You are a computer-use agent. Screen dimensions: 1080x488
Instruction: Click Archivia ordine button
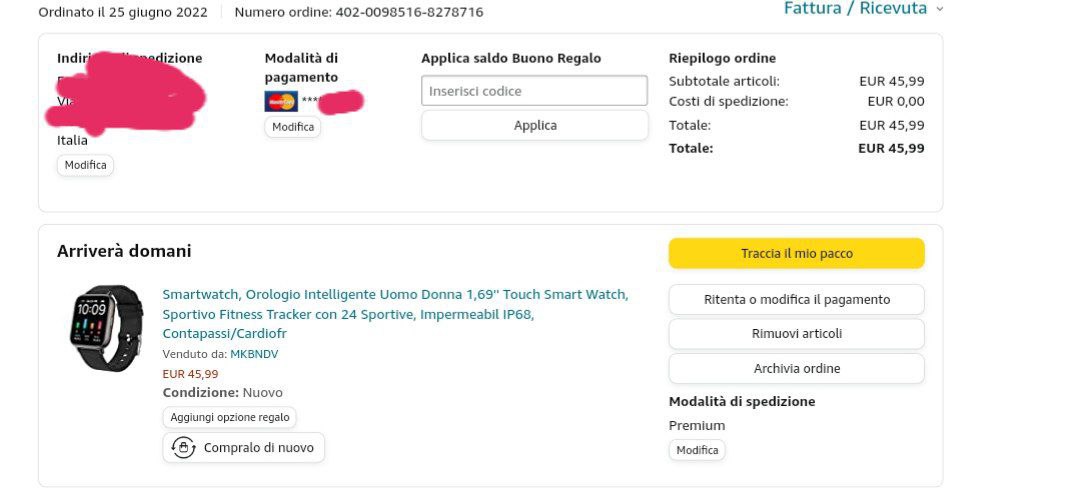click(796, 368)
